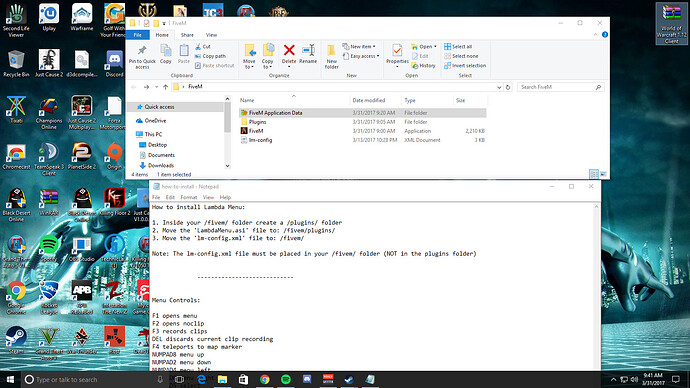690x388 pixels.
Task: Click the History icon in Open group
Action: coord(423,66)
